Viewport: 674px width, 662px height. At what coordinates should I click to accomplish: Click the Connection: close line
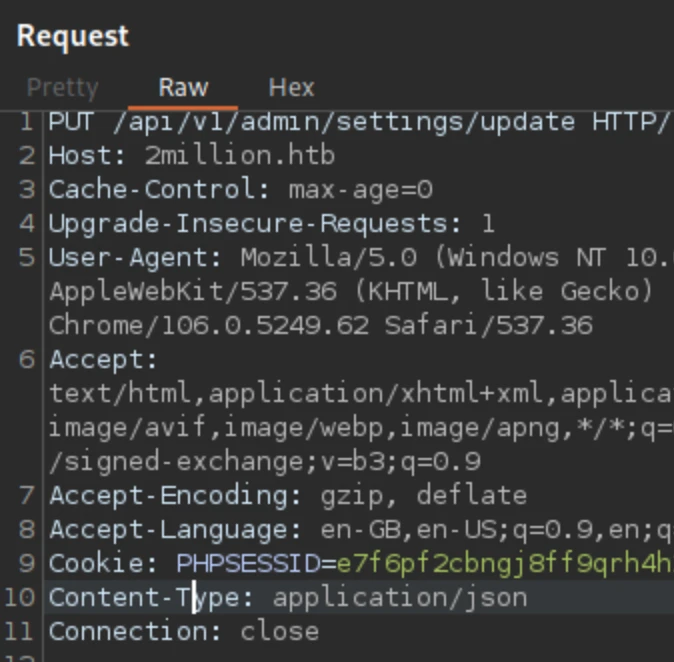[x=184, y=632]
